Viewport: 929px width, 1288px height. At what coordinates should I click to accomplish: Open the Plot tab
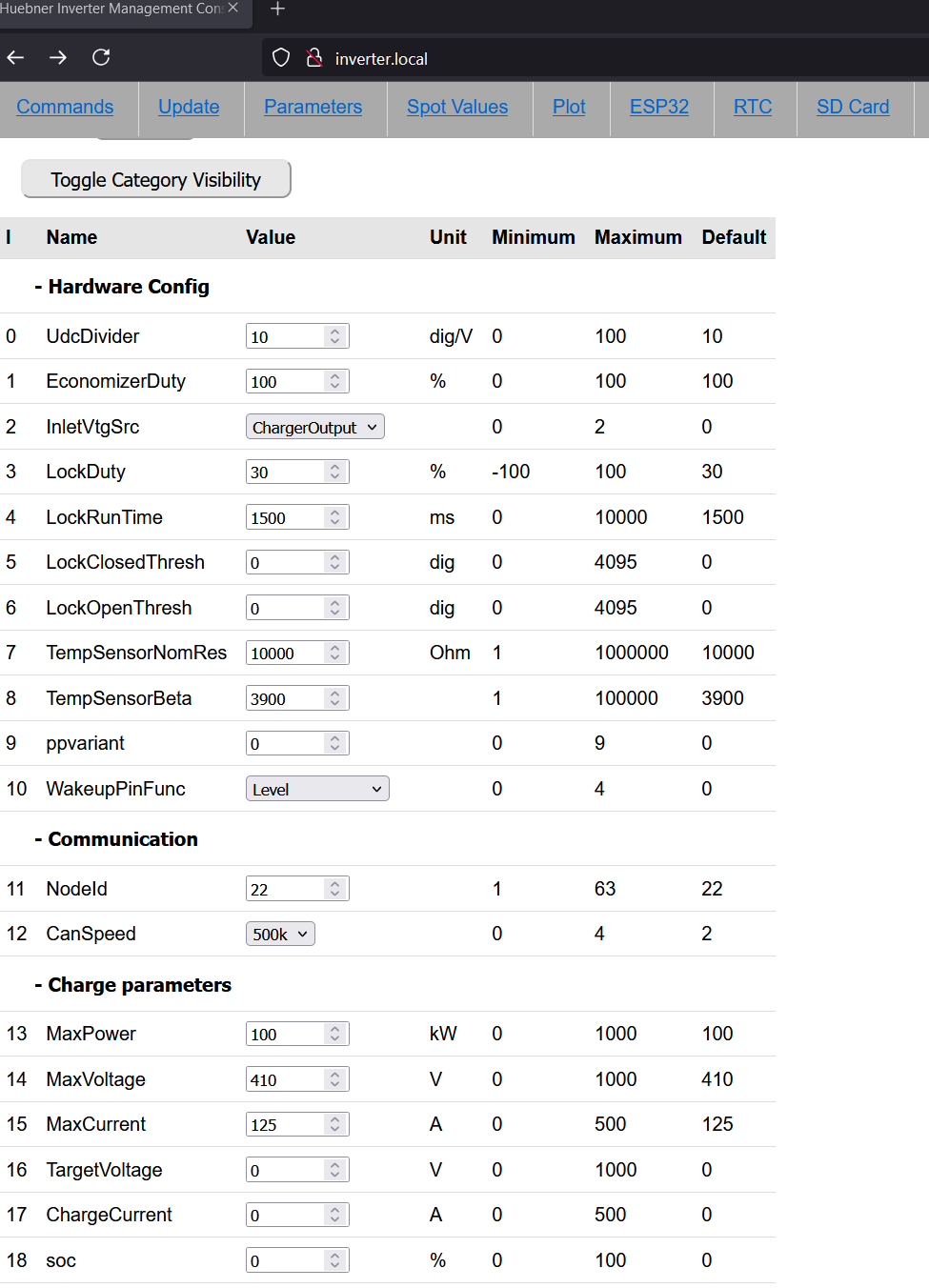click(569, 108)
